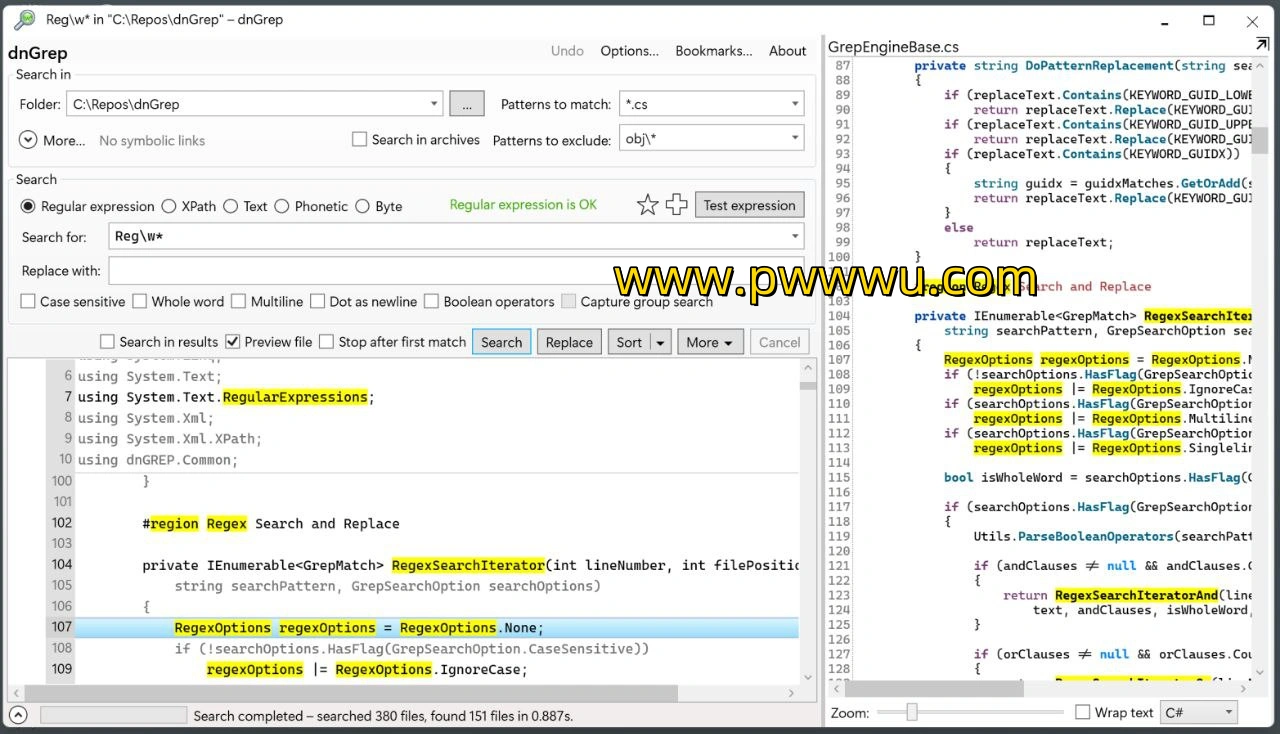Open the Folder path dropdown

click(x=434, y=104)
